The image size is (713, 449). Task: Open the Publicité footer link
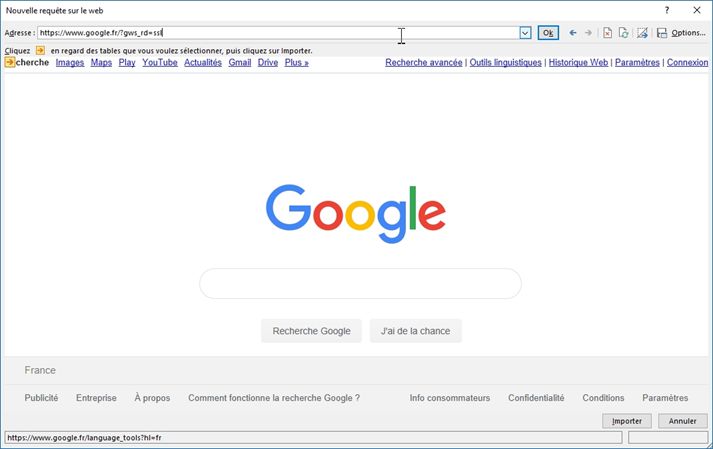[x=41, y=398]
